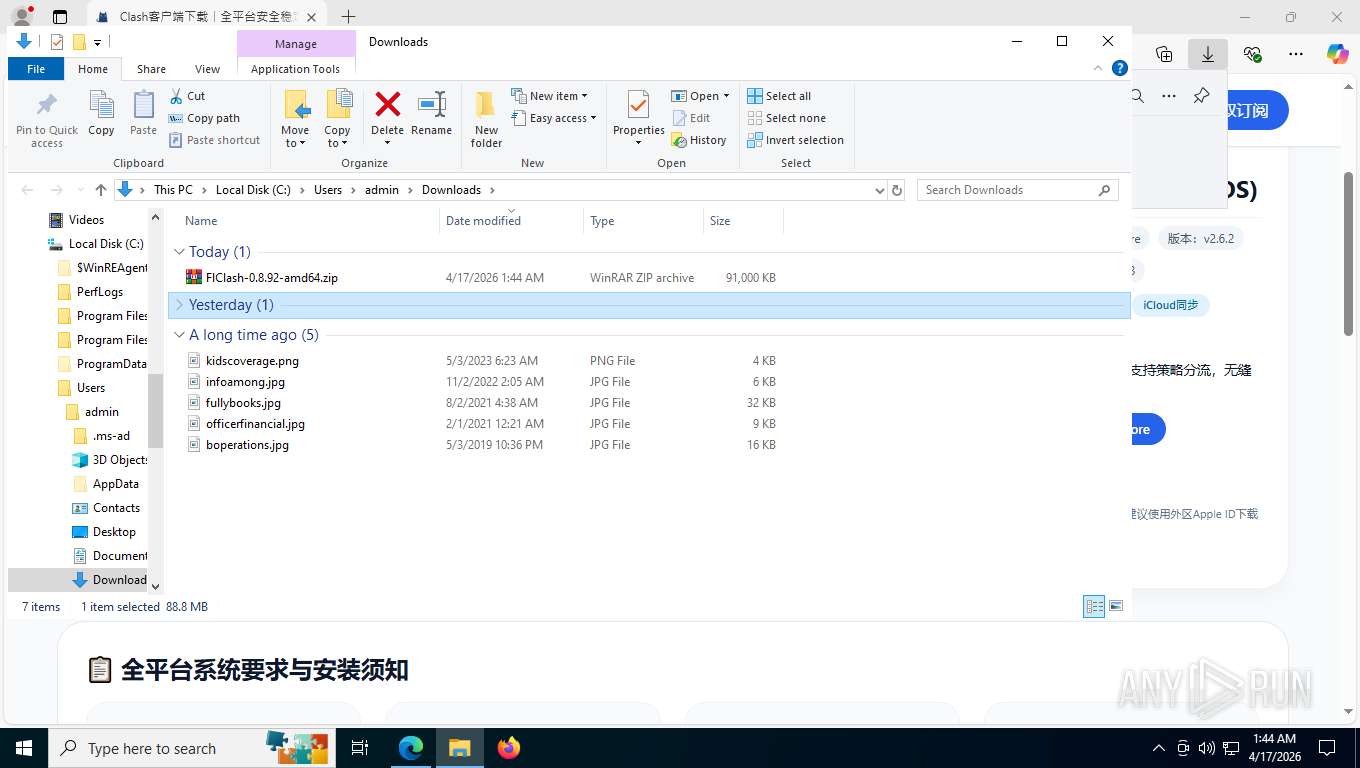Cut the selected item
The image size is (1360, 768).
(187, 96)
